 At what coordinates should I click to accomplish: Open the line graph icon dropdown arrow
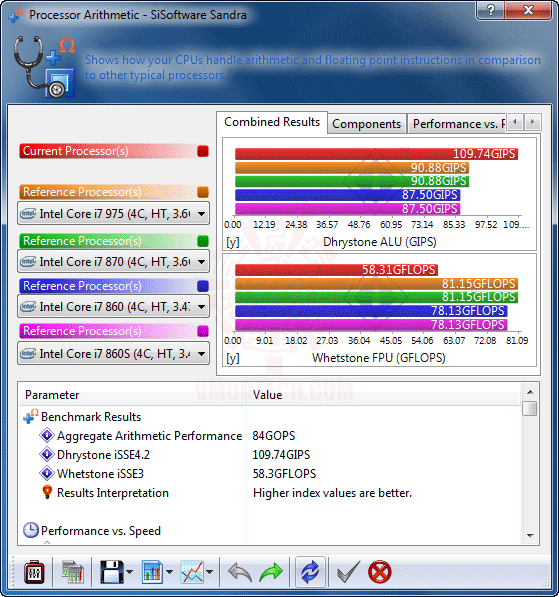209,572
